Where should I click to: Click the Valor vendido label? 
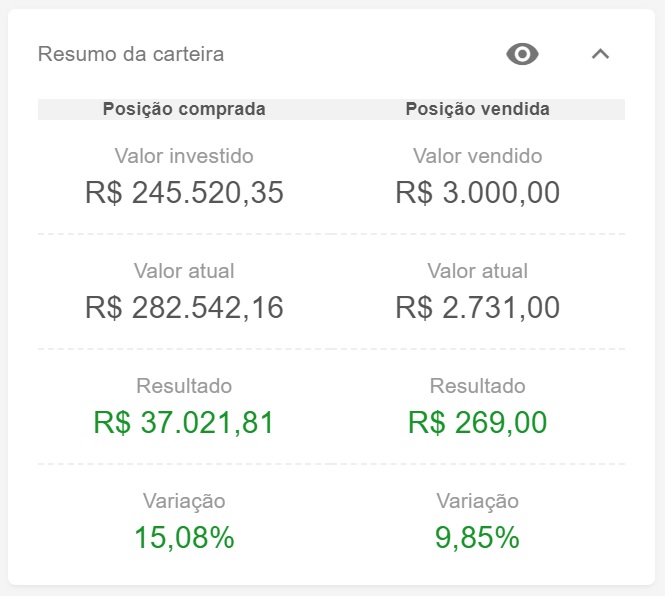pyautogui.click(x=477, y=156)
